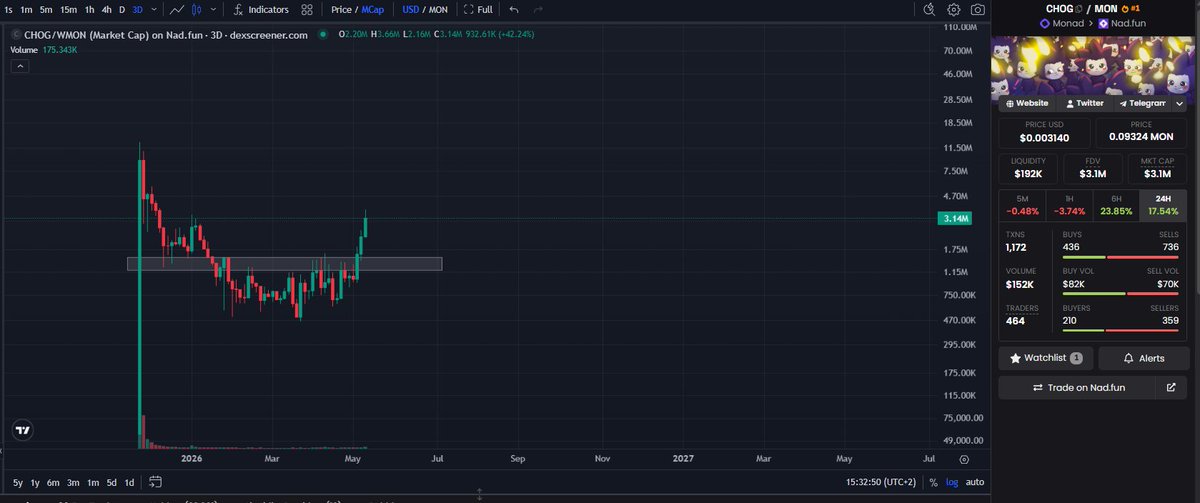The width and height of the screenshot is (1200, 503).
Task: Select the 15m timeframe
Action: pos(68,9)
